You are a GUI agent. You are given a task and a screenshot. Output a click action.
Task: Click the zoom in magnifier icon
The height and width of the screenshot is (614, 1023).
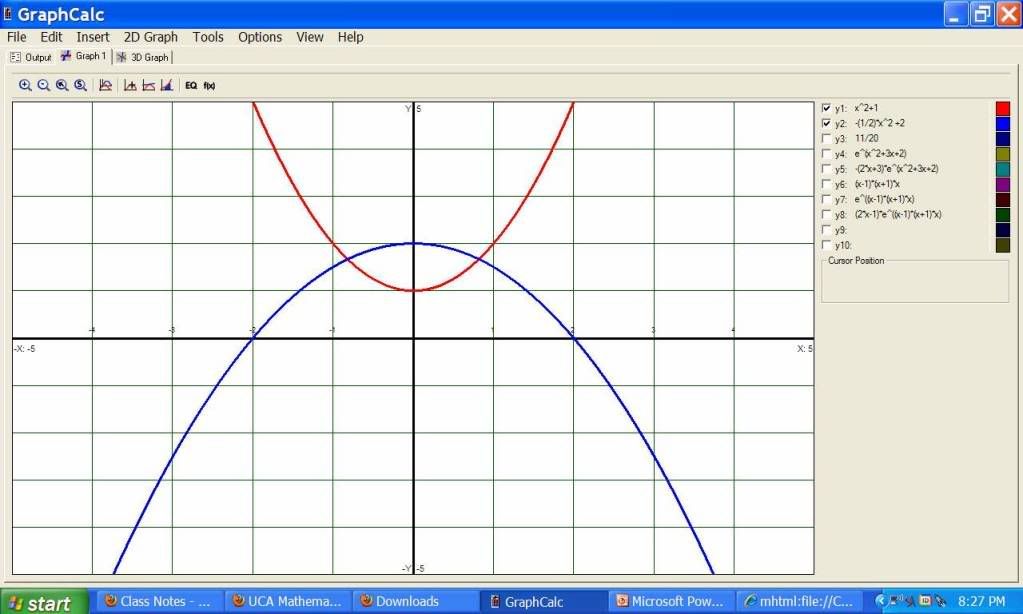point(25,85)
